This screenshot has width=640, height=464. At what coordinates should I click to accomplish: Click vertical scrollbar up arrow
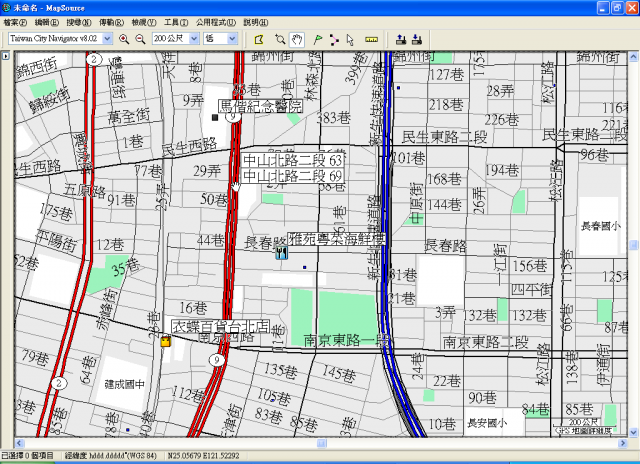tap(633, 56)
